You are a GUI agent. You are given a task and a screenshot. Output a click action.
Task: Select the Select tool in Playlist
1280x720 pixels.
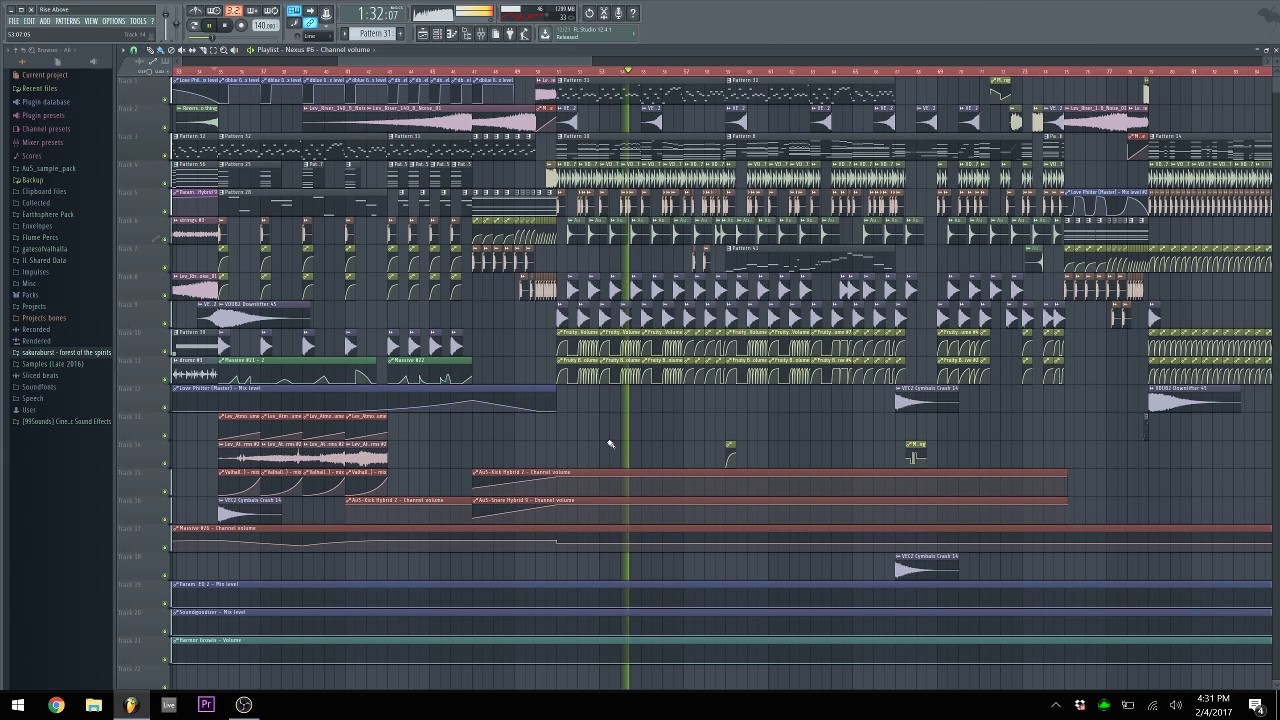point(213,50)
